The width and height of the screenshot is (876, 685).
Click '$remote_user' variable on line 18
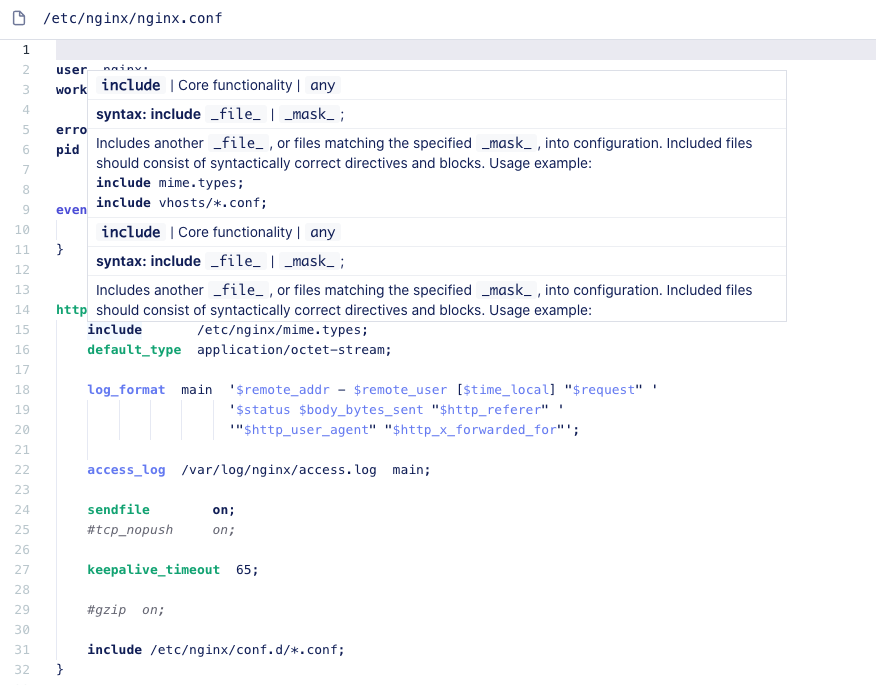tap(400, 390)
